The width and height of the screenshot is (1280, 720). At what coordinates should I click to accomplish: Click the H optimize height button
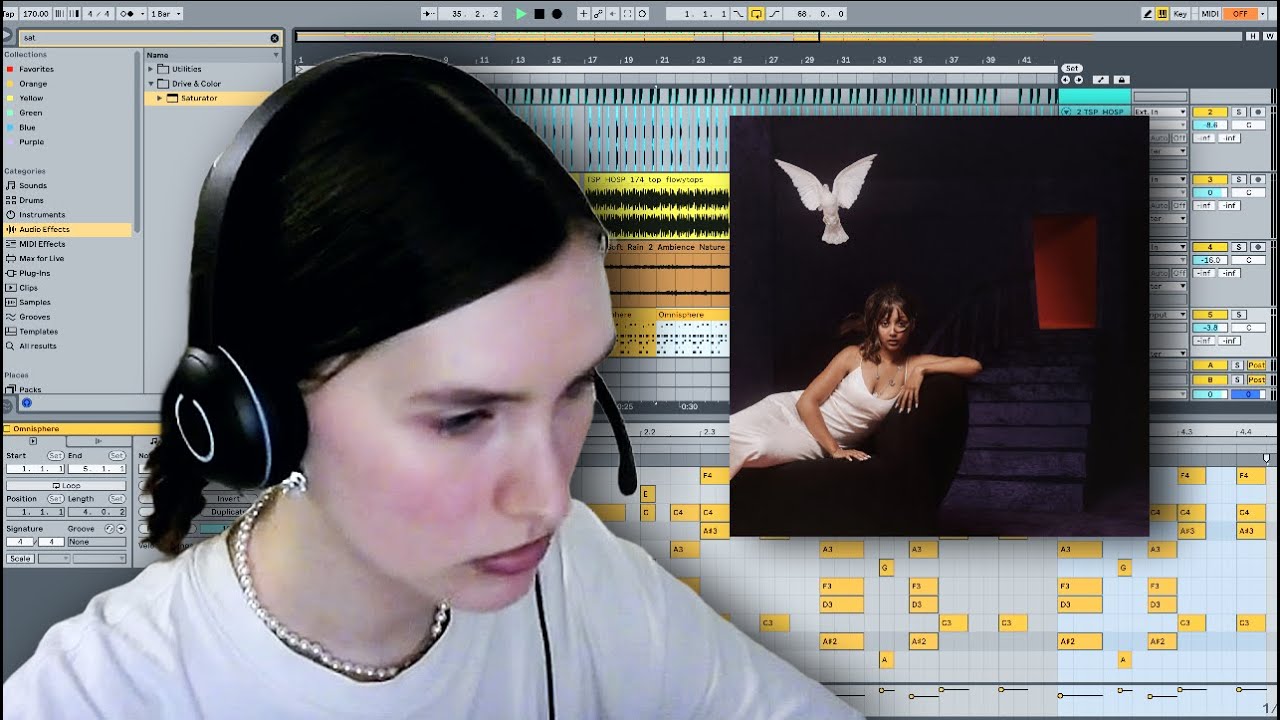[1253, 36]
